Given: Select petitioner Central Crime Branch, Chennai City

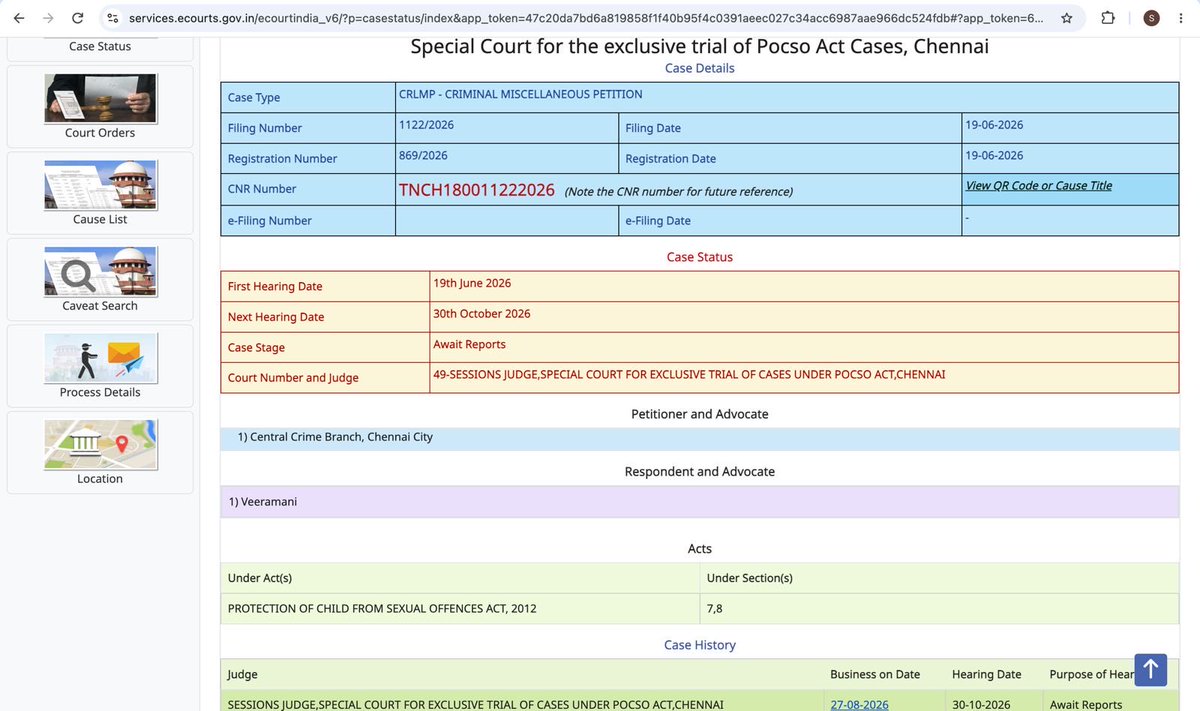Looking at the screenshot, I should point(335,437).
